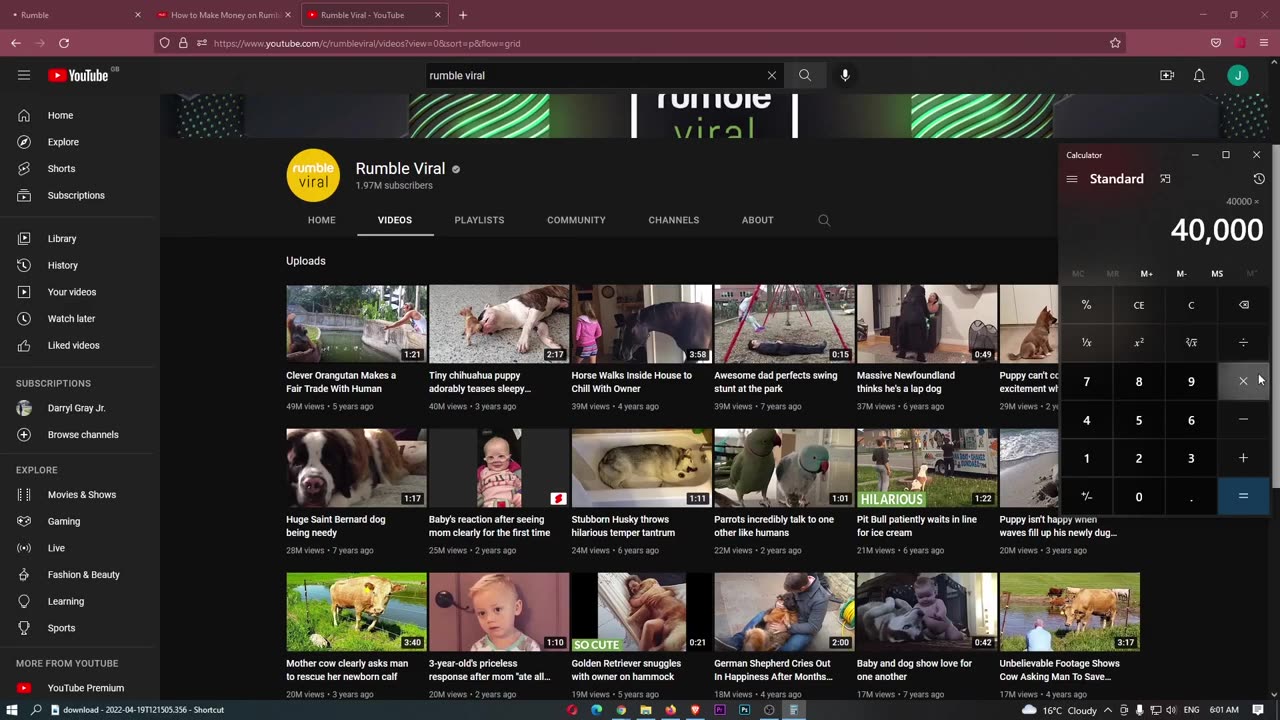Click the calculator M+ memory button
Image resolution: width=1280 pixels, height=720 pixels.
pyautogui.click(x=1147, y=274)
